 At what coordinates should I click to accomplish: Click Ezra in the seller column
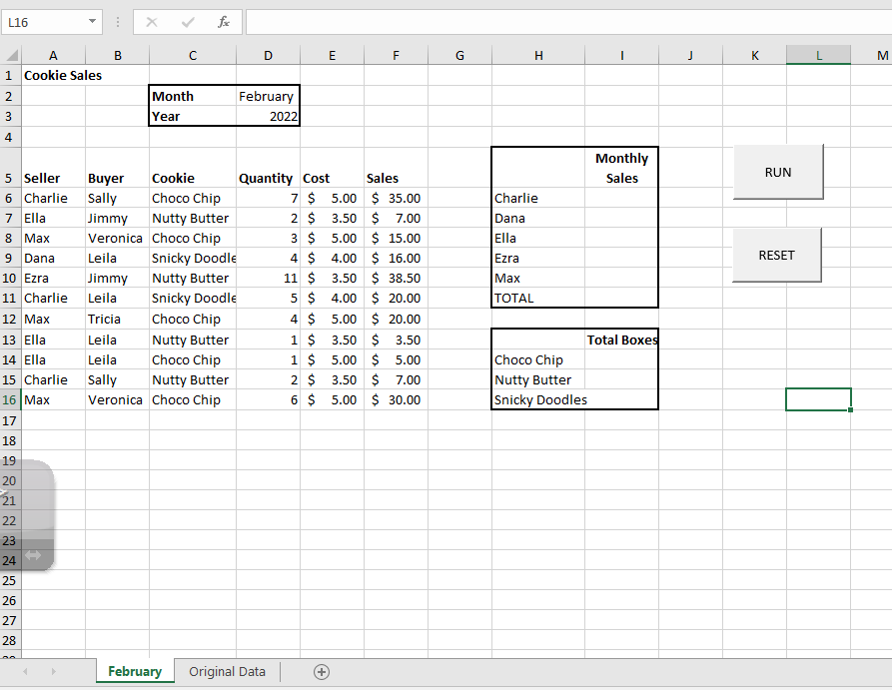[53, 278]
